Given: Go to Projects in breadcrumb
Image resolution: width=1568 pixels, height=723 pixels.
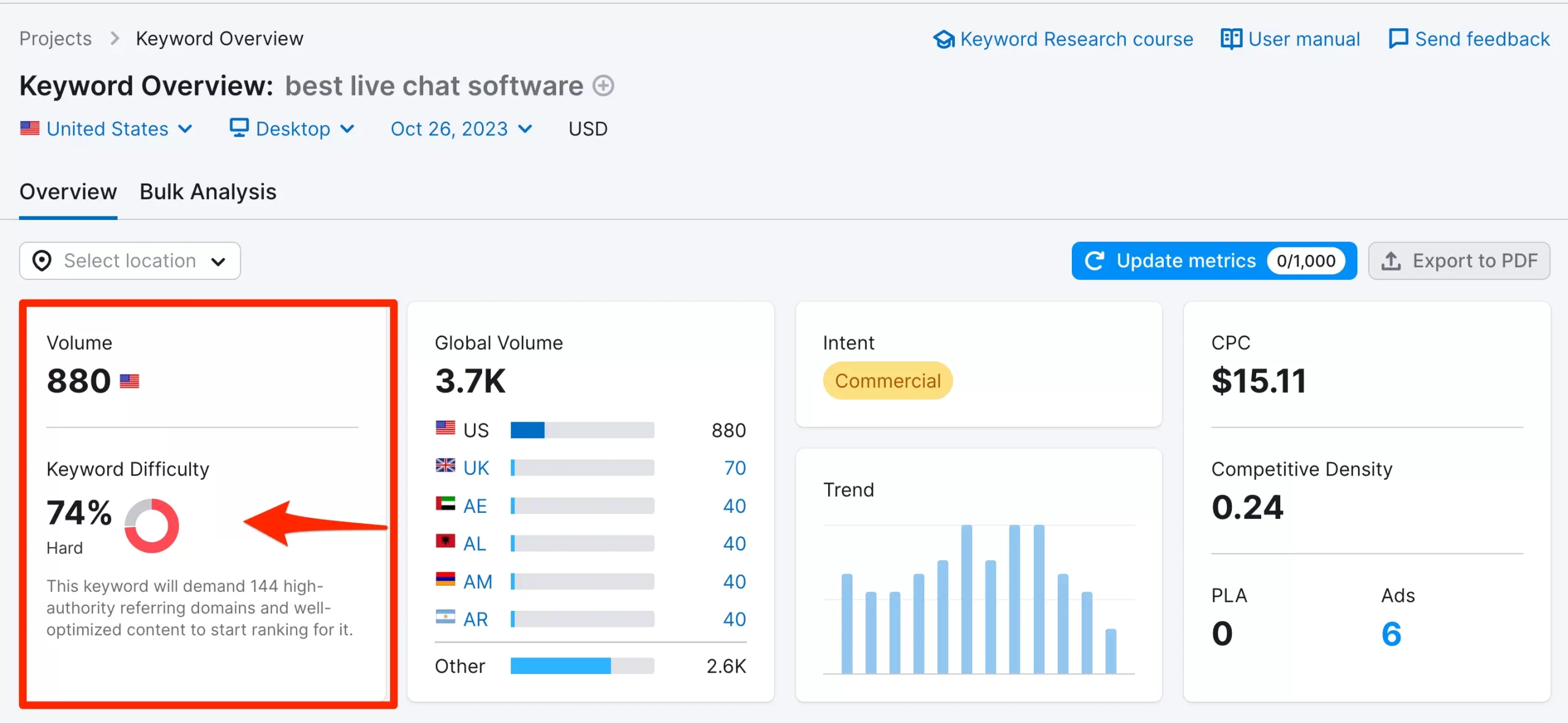Looking at the screenshot, I should [x=55, y=39].
